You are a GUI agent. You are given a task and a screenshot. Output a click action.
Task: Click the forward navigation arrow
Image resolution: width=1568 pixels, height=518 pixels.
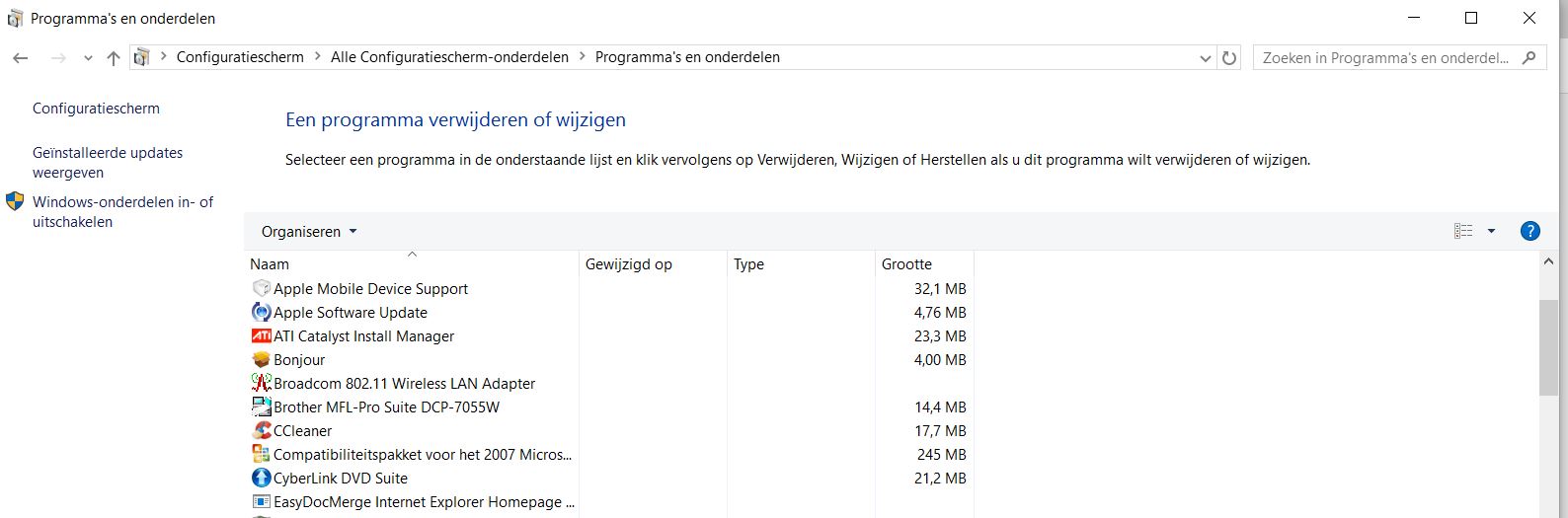(57, 58)
